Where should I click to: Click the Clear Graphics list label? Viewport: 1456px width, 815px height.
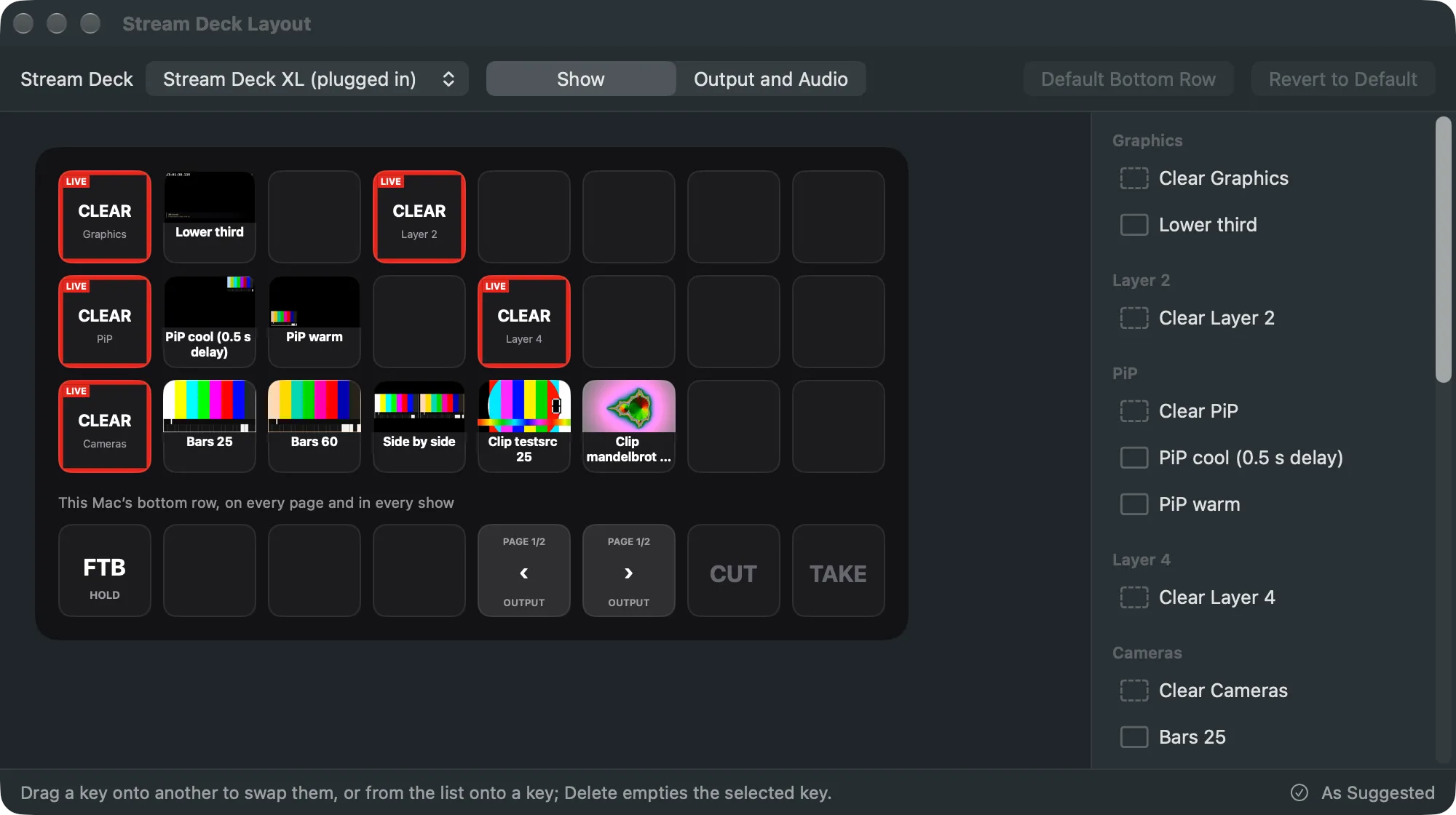1224,178
